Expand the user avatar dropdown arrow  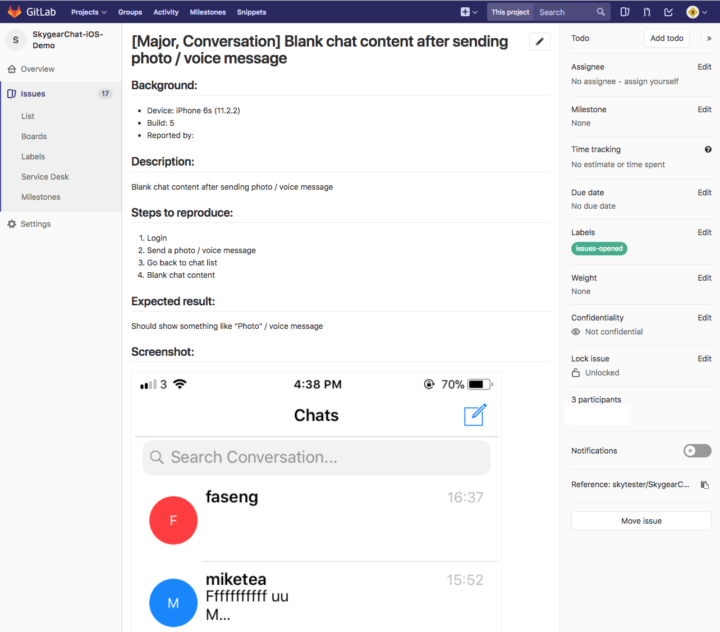(x=705, y=12)
